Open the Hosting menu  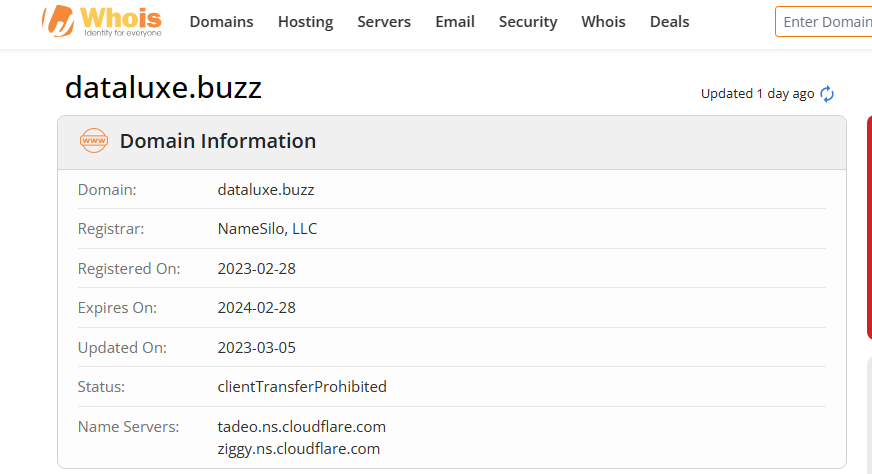pyautogui.click(x=305, y=22)
